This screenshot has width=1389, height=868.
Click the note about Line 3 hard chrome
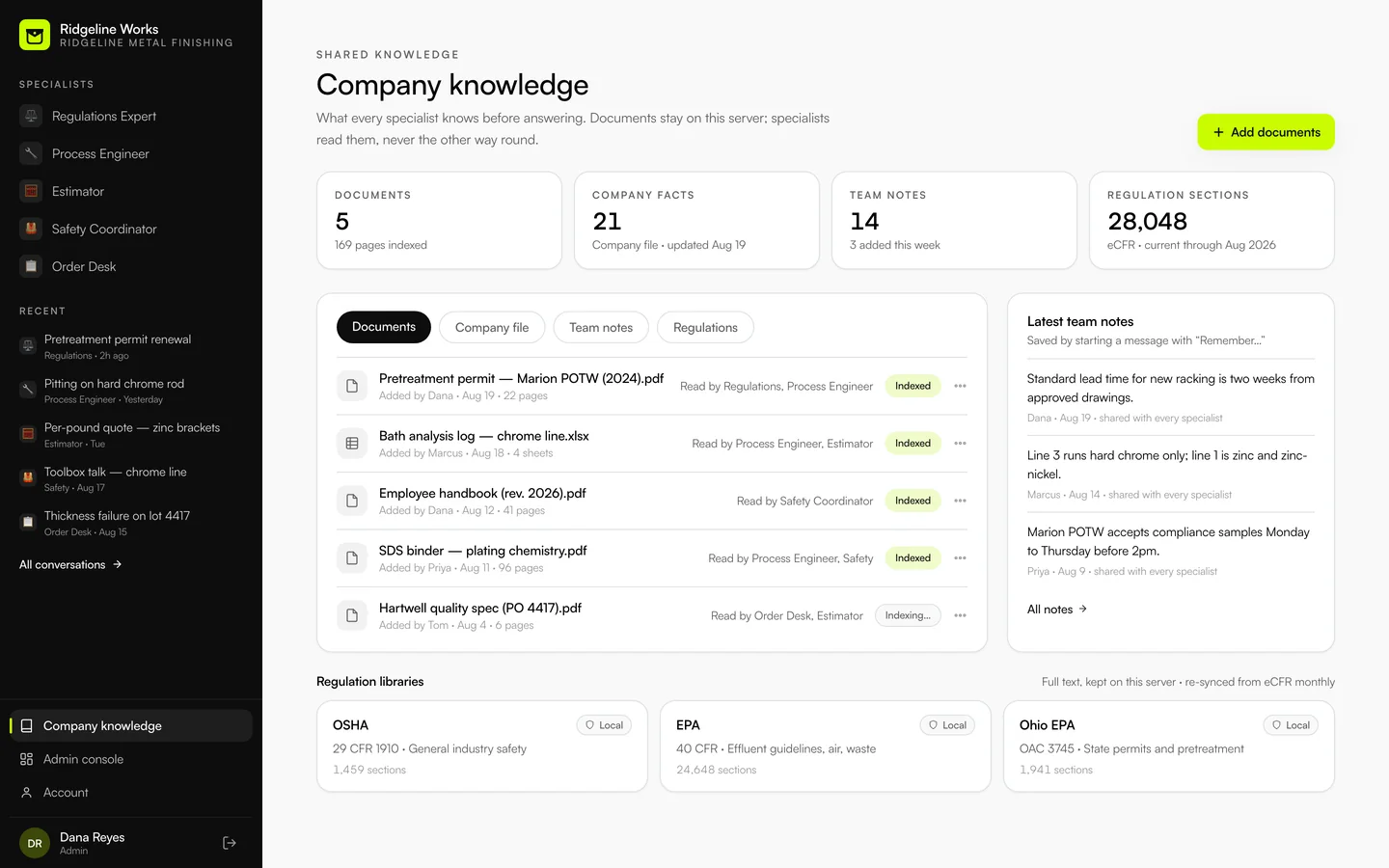coord(1171,475)
